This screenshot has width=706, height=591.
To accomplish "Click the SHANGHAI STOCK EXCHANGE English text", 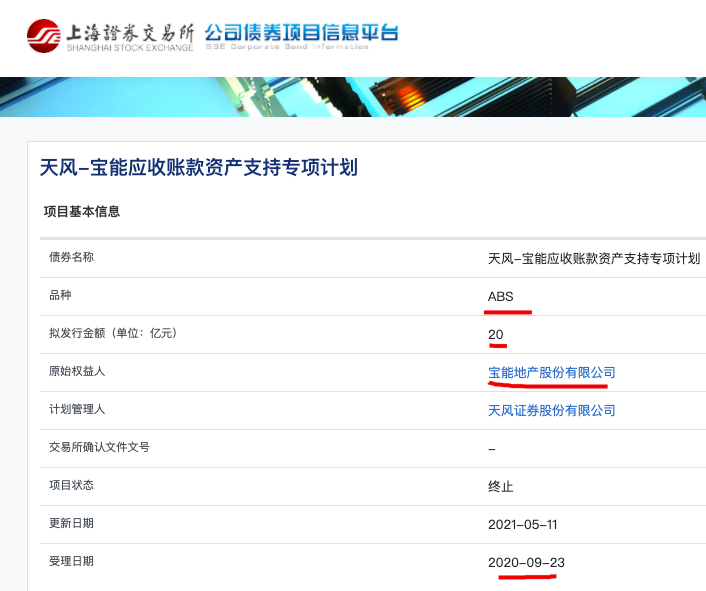I will (130, 48).
